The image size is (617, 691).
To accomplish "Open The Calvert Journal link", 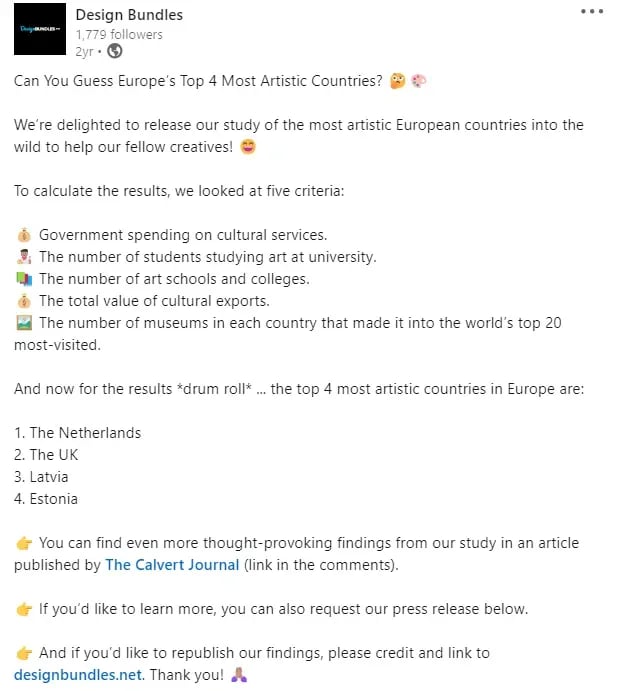I will point(172,565).
